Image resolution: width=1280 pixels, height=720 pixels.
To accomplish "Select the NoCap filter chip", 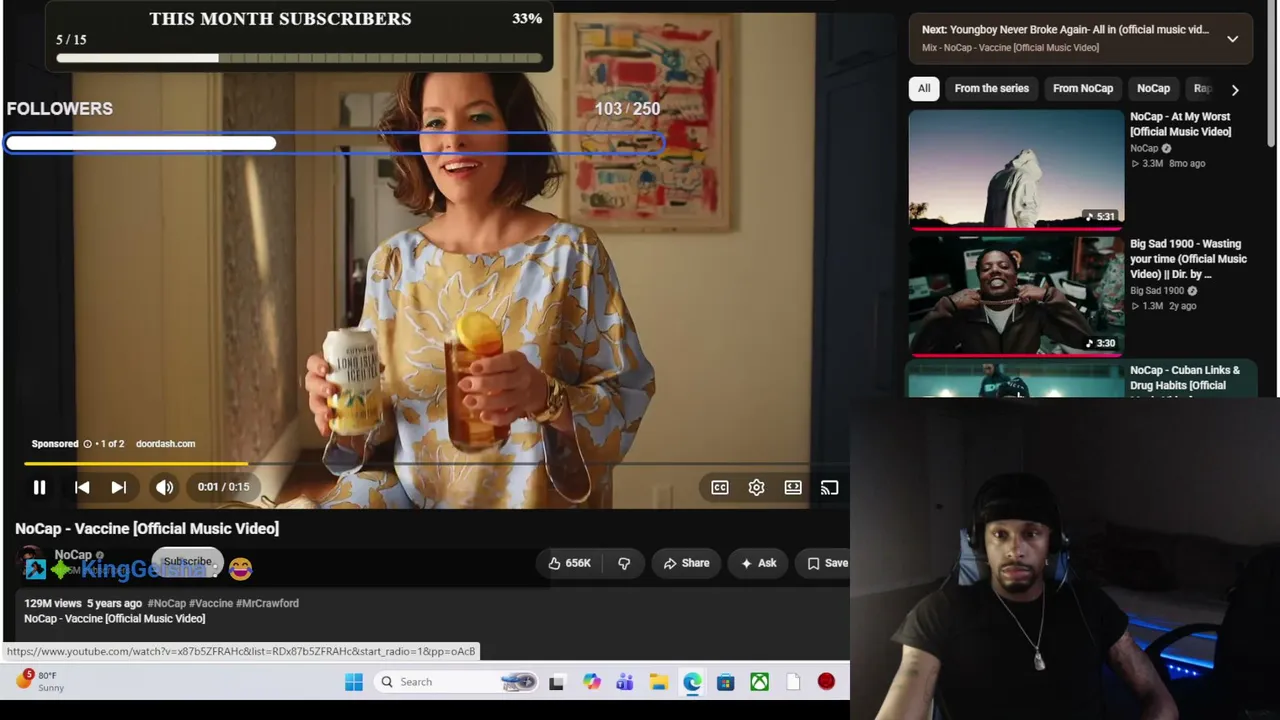I will pyautogui.click(x=1153, y=88).
